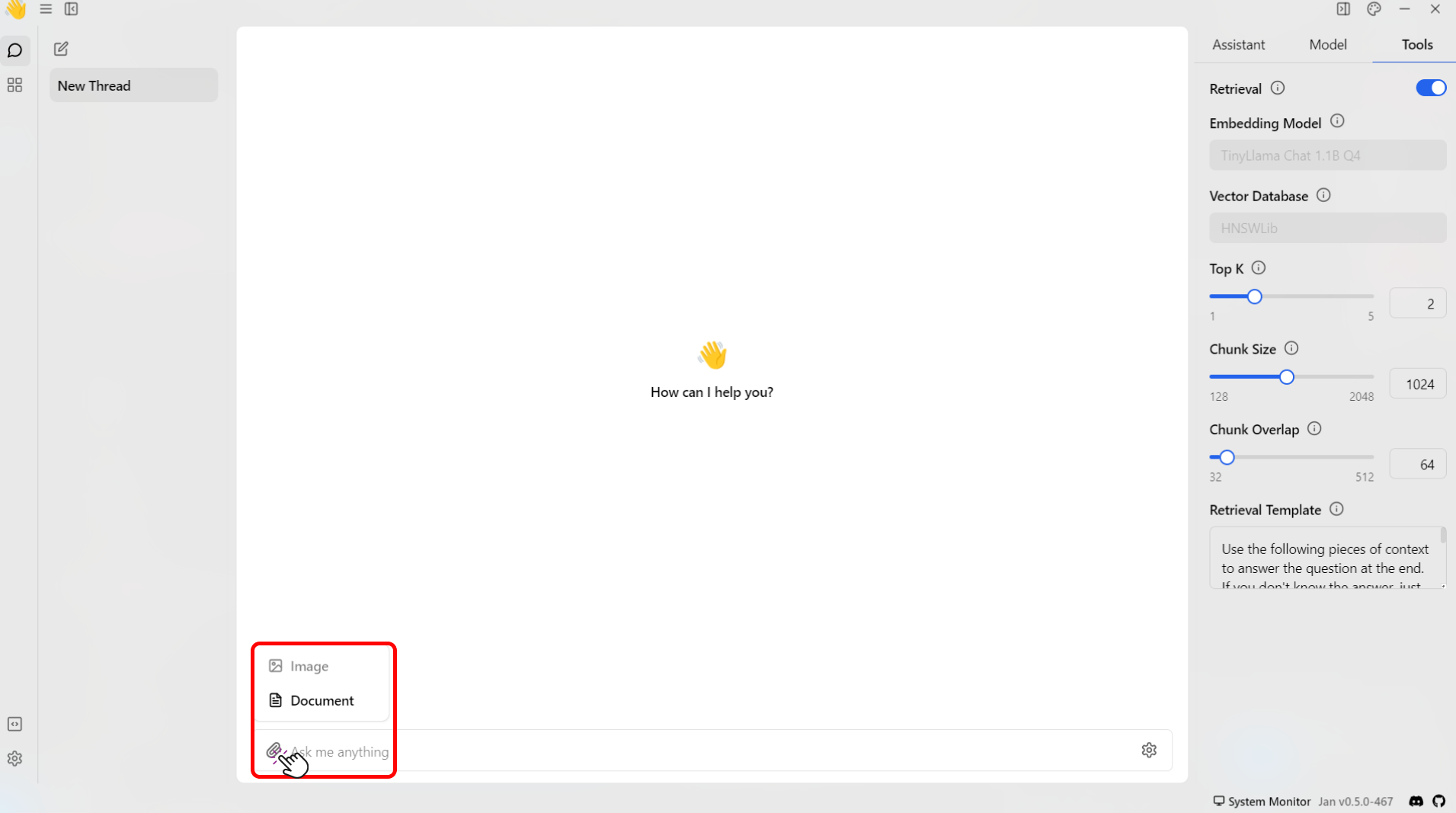Viewport: 1456px width, 813px height.
Task: Click the Chunk Overlap slider handle
Action: [1227, 457]
